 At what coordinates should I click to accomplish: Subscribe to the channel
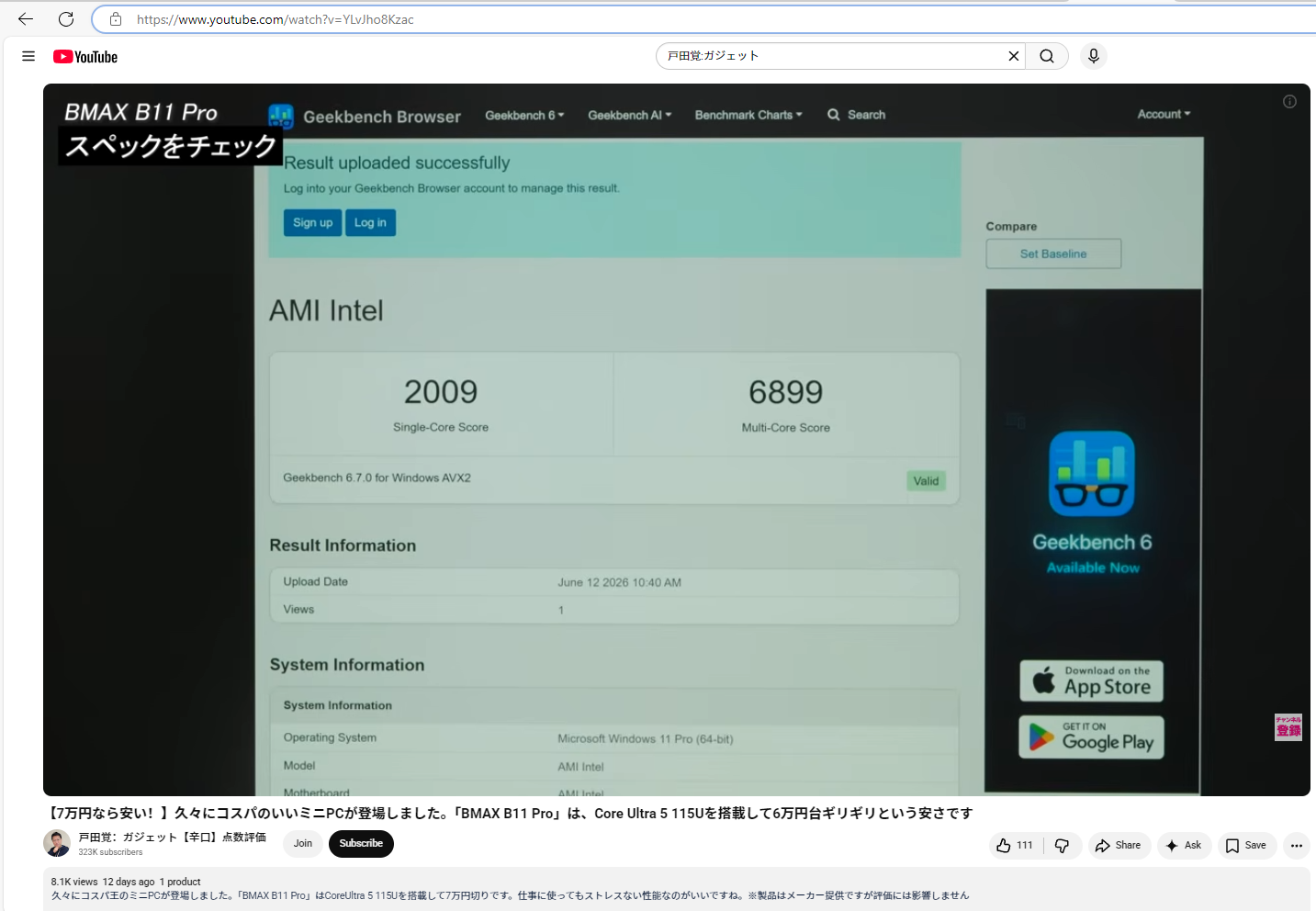(x=361, y=844)
